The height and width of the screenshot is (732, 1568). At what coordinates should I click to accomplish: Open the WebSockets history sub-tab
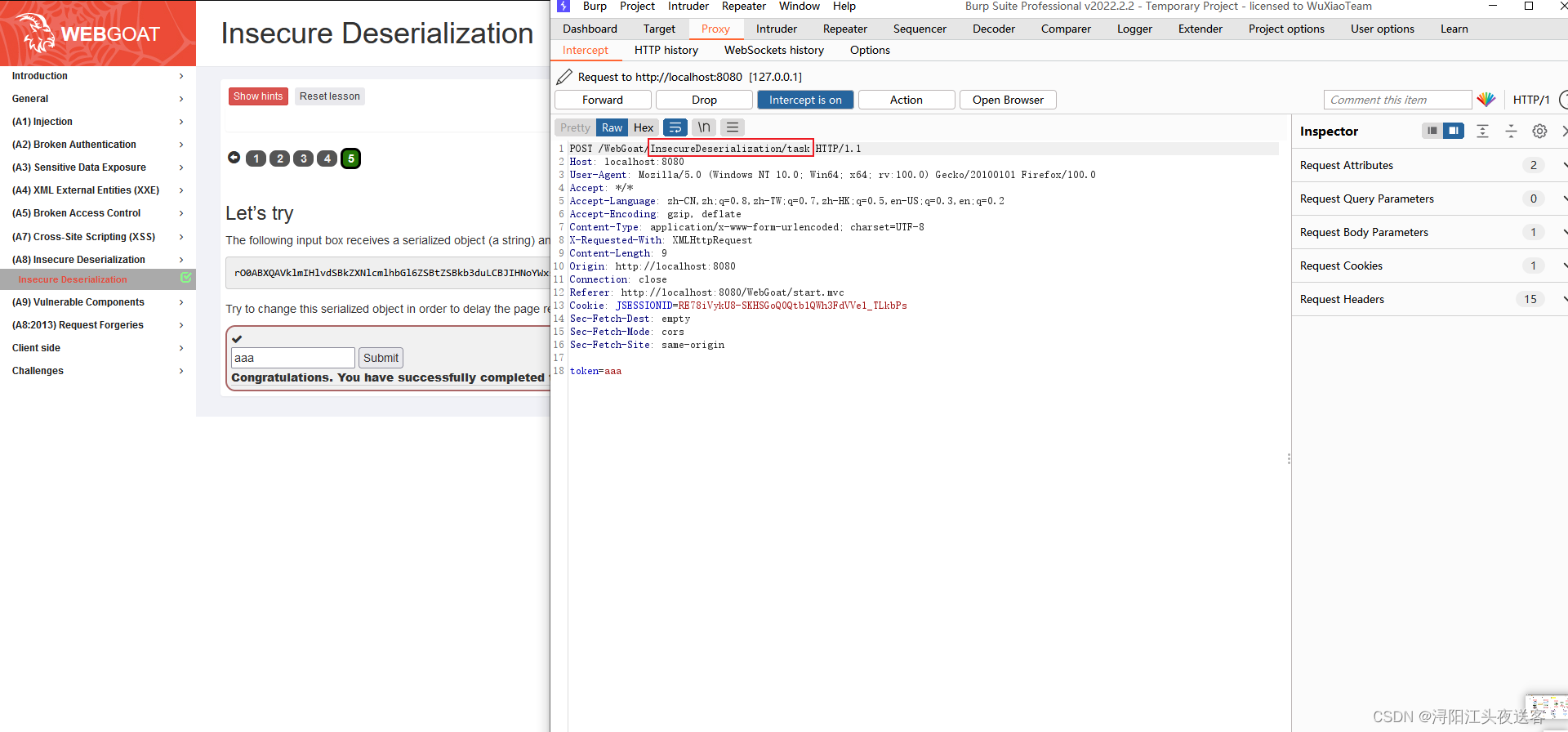click(x=774, y=50)
